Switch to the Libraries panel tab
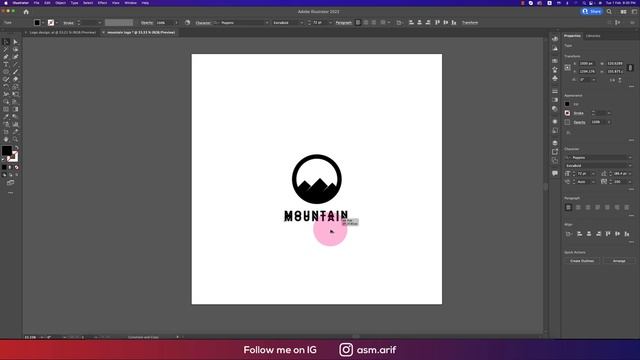 point(593,36)
